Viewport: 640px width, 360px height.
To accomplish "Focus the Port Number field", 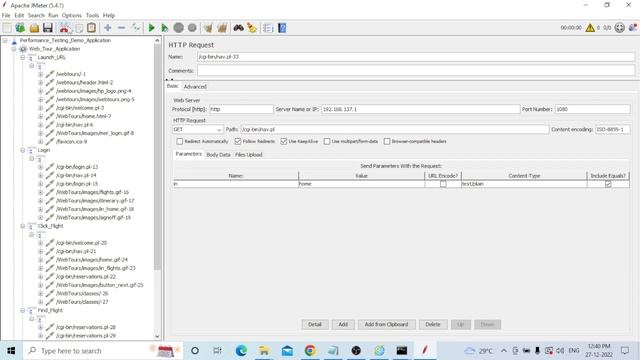I will coord(592,109).
